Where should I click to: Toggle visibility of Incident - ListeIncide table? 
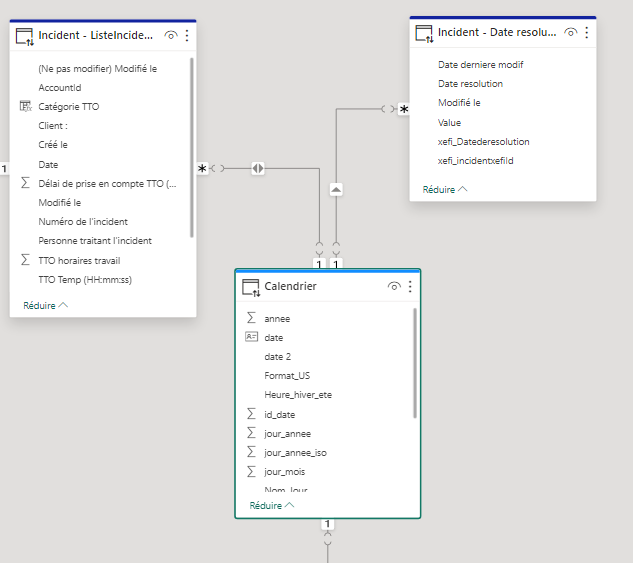pyautogui.click(x=171, y=36)
